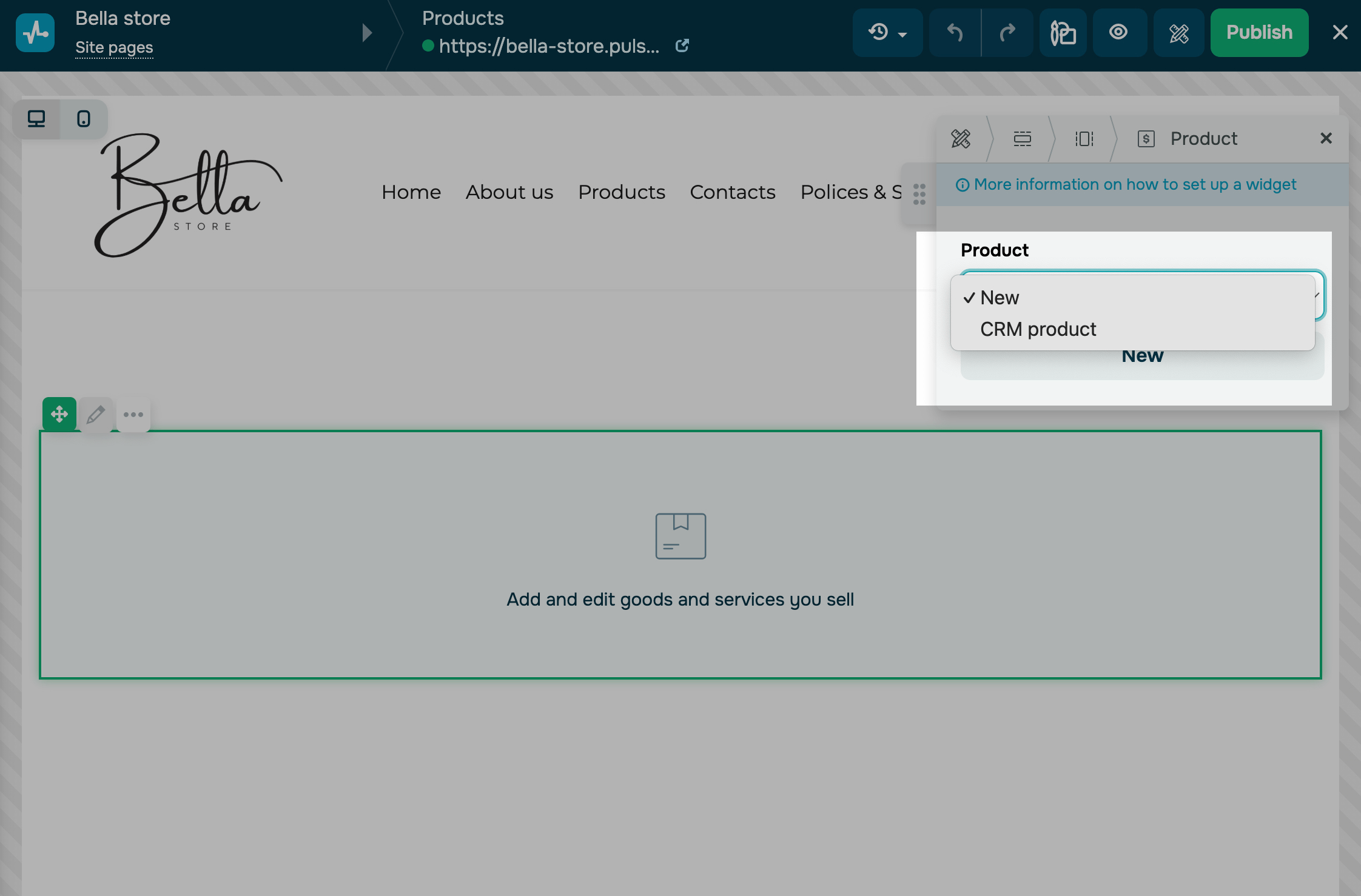Open the preview eye icon
The height and width of the screenshot is (896, 1361).
[1118, 33]
